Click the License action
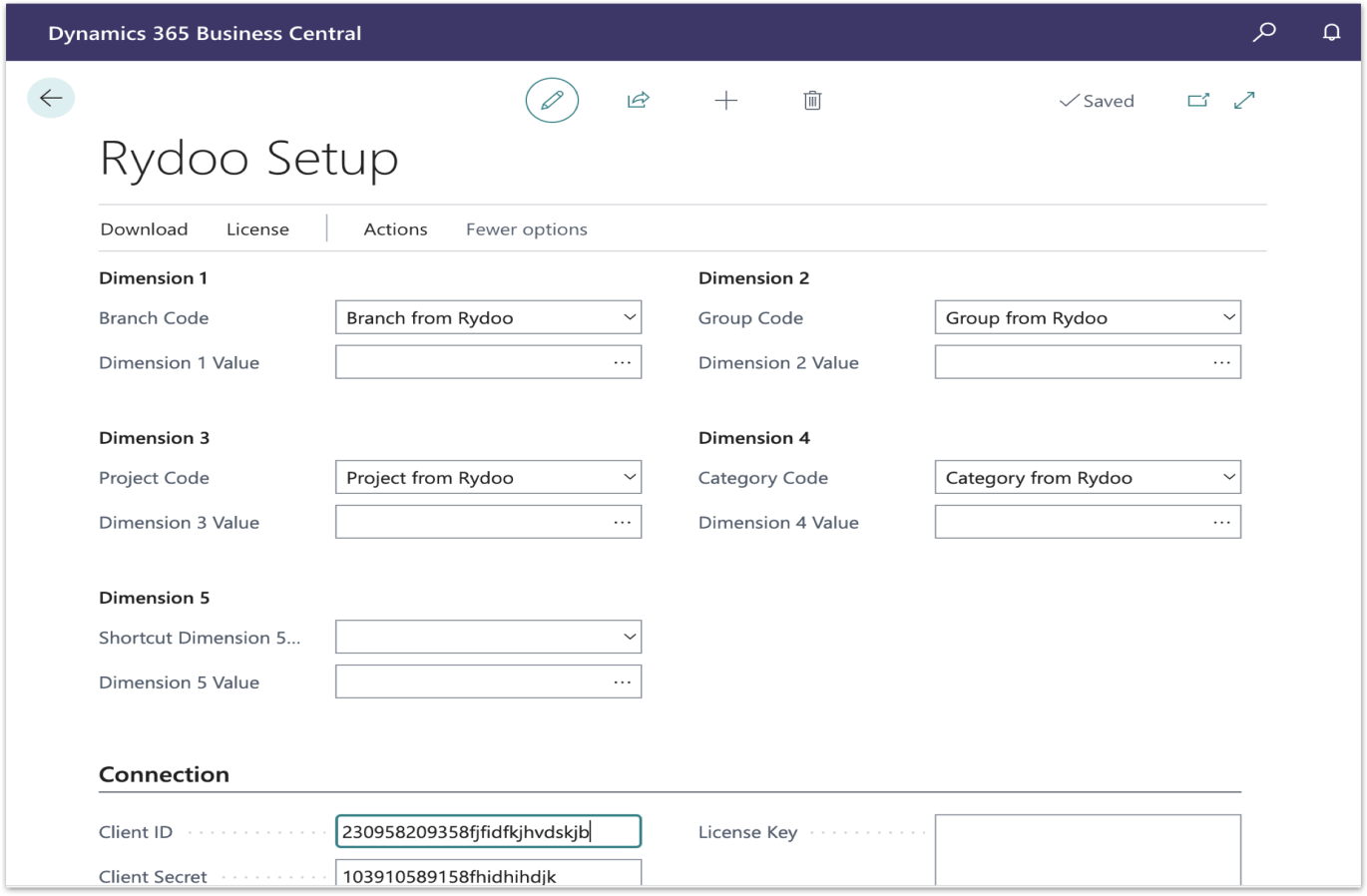This screenshot has height=896, width=1367. click(257, 228)
